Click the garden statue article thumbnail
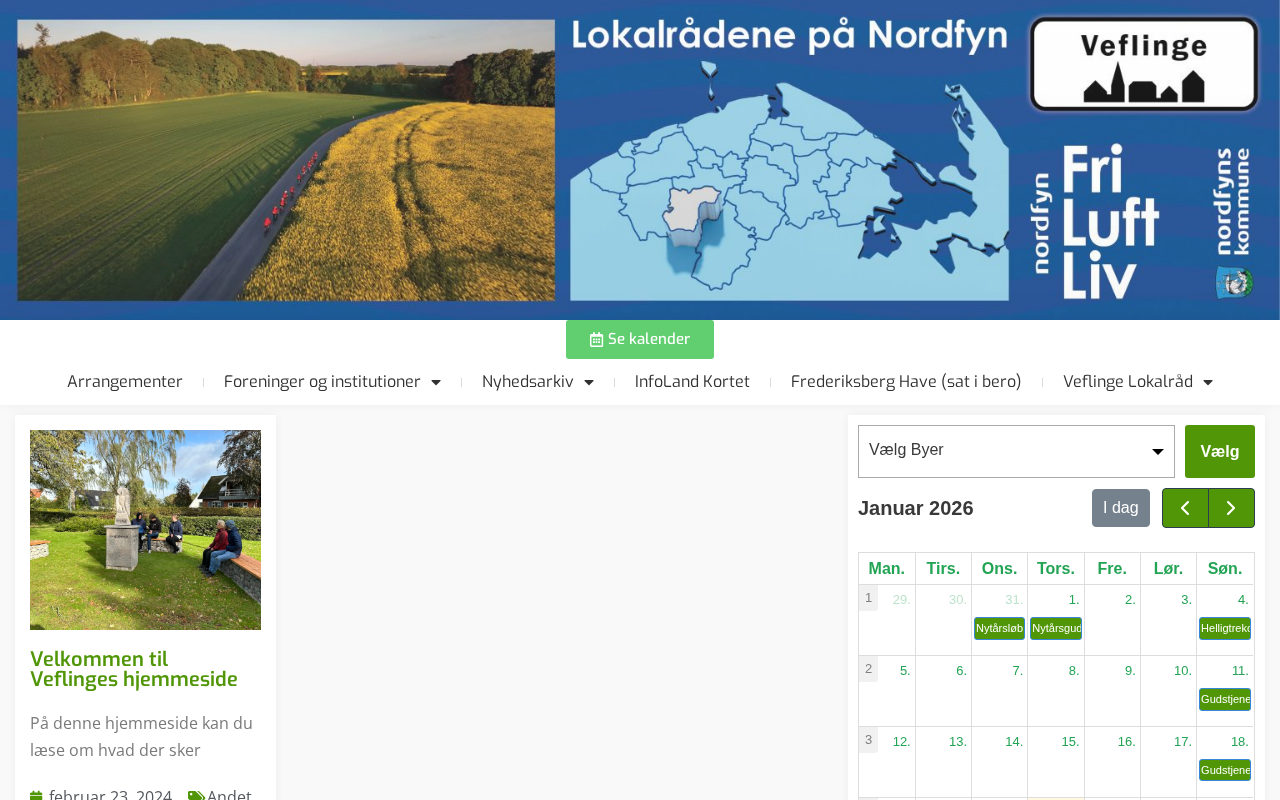This screenshot has width=1280, height=800. [x=145, y=530]
